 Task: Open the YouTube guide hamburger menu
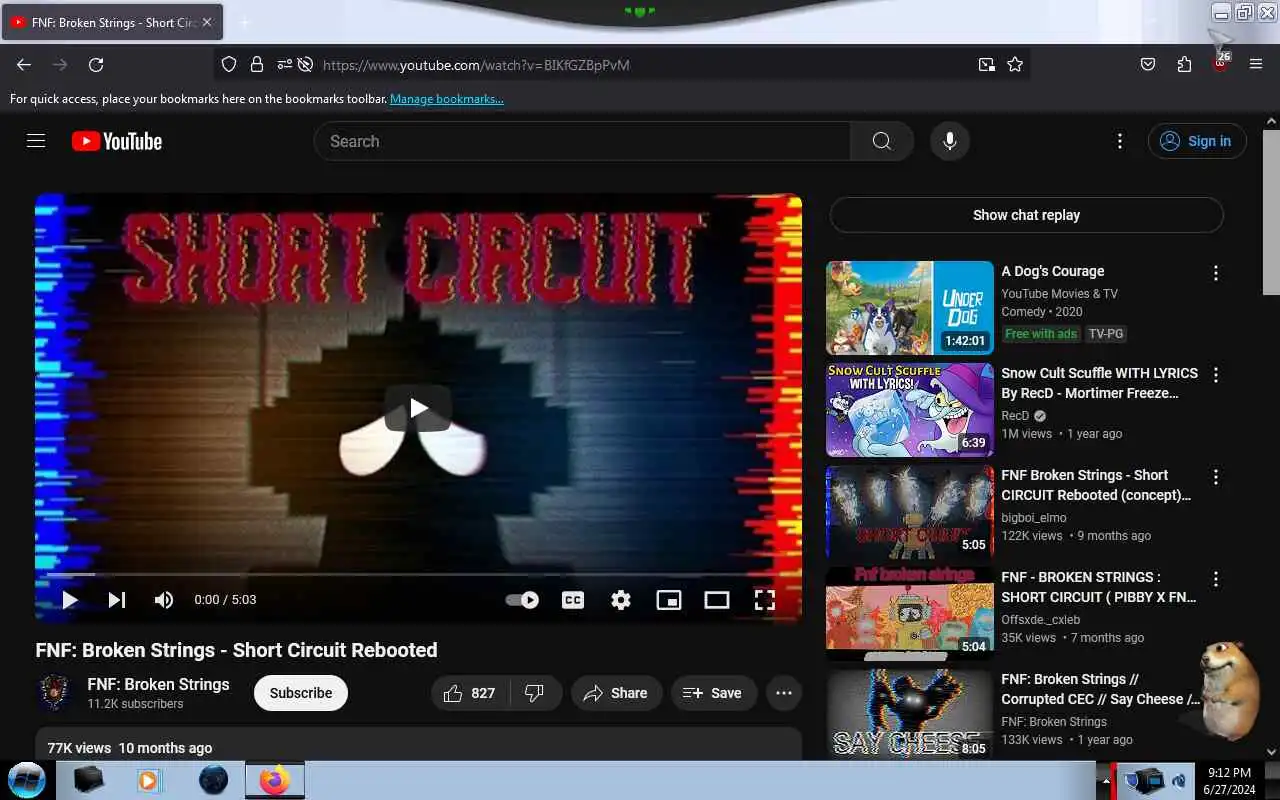click(36, 141)
